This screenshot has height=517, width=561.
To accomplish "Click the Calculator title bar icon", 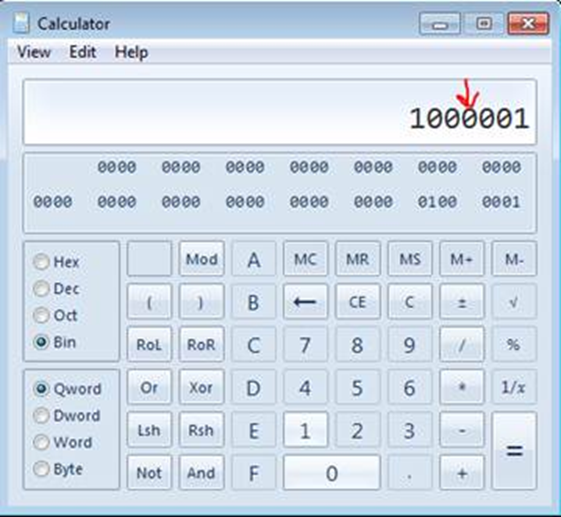I will pyautogui.click(x=21, y=23).
